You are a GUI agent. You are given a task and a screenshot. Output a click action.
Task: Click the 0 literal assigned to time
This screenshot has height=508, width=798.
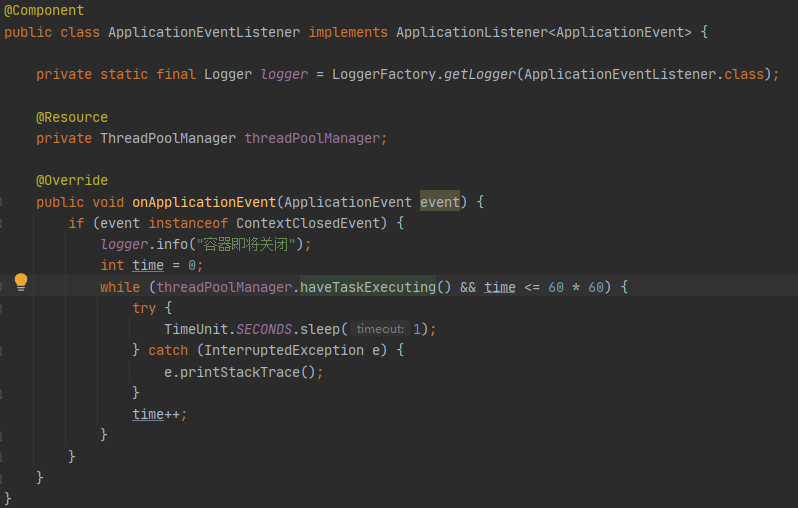[192, 265]
